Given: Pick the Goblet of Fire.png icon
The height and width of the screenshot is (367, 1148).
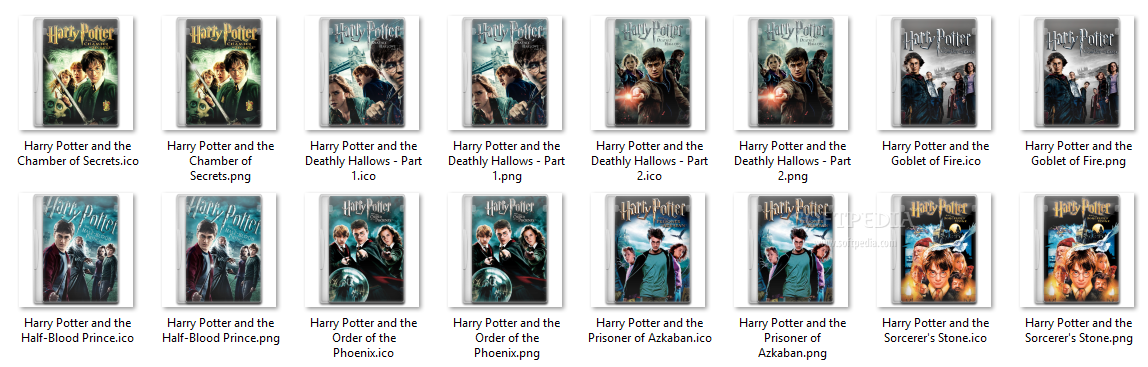Looking at the screenshot, I should point(1079,73).
